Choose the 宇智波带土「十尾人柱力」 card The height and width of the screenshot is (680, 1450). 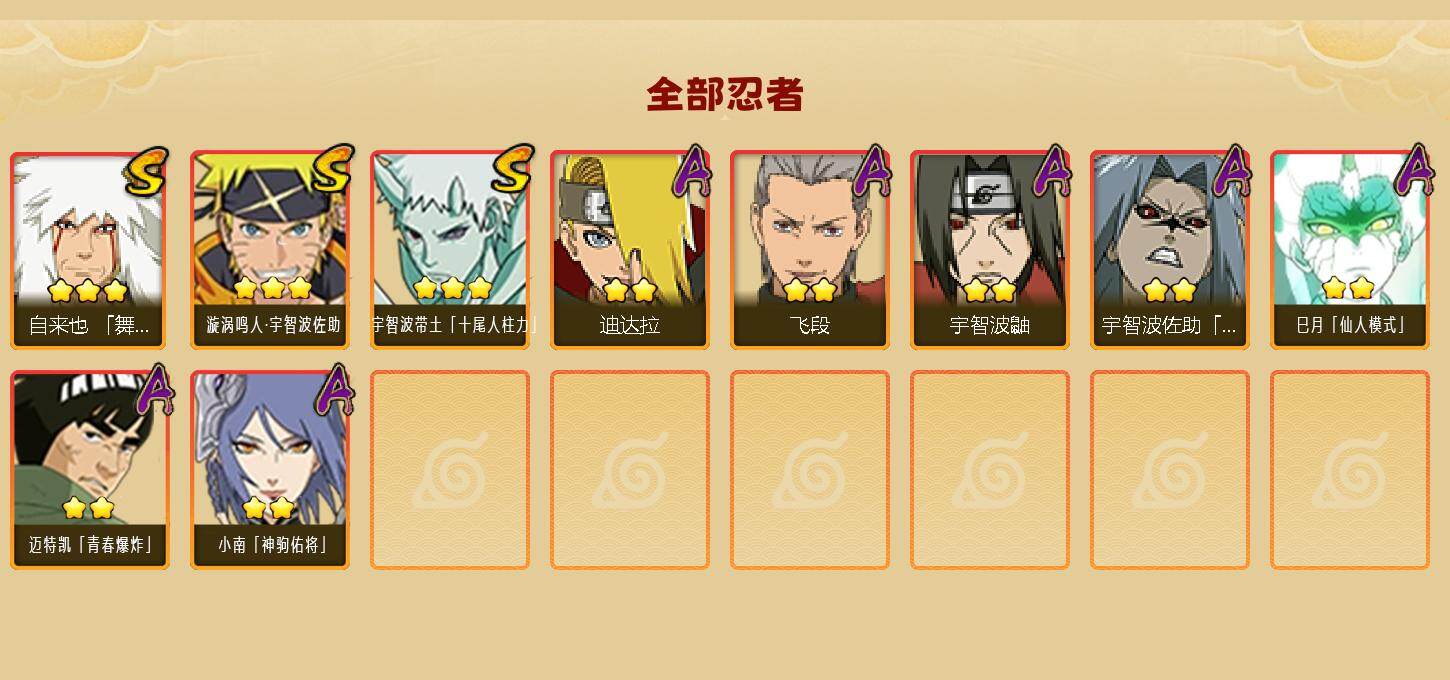click(x=450, y=250)
